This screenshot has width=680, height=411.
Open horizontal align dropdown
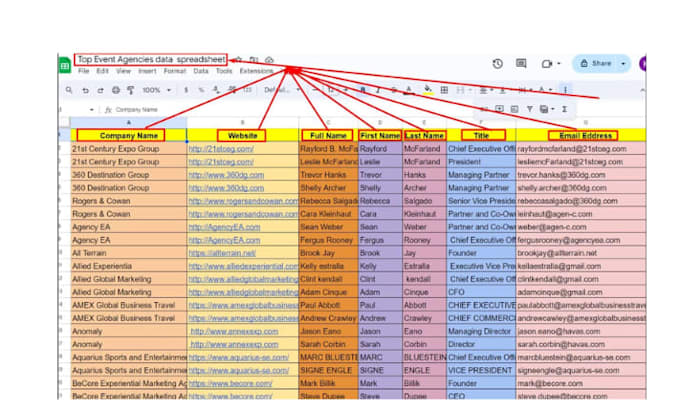486,90
